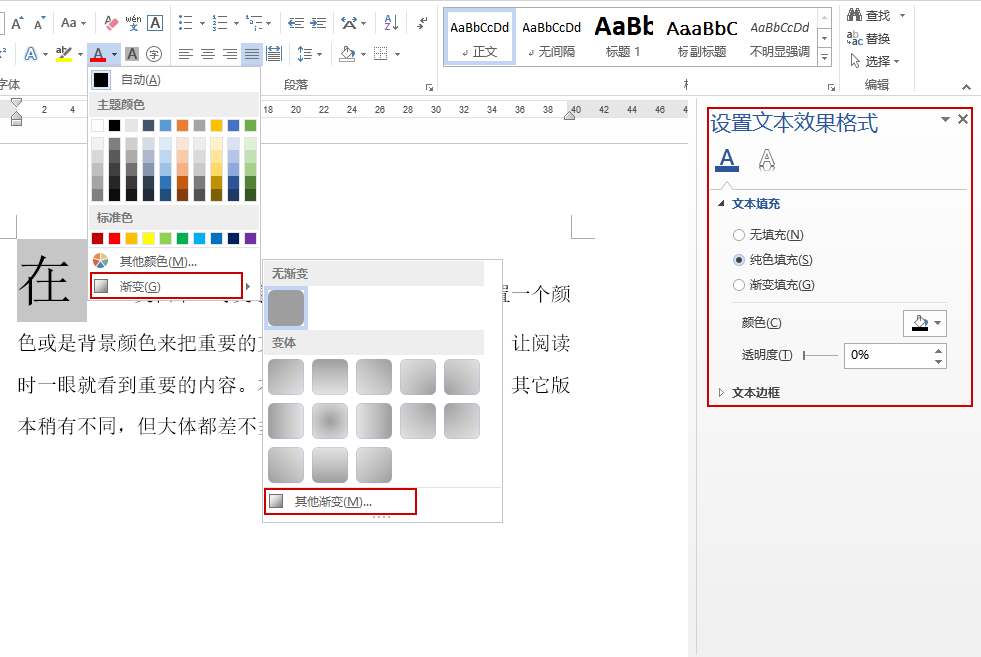Switch to the text effects tab in pane

pyautogui.click(x=767, y=160)
